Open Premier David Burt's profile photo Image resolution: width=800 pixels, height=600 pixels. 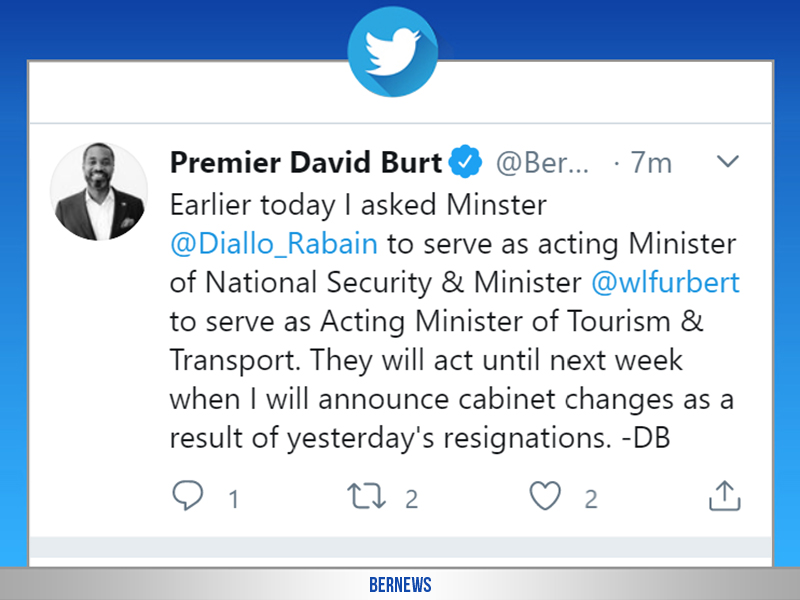[99, 190]
